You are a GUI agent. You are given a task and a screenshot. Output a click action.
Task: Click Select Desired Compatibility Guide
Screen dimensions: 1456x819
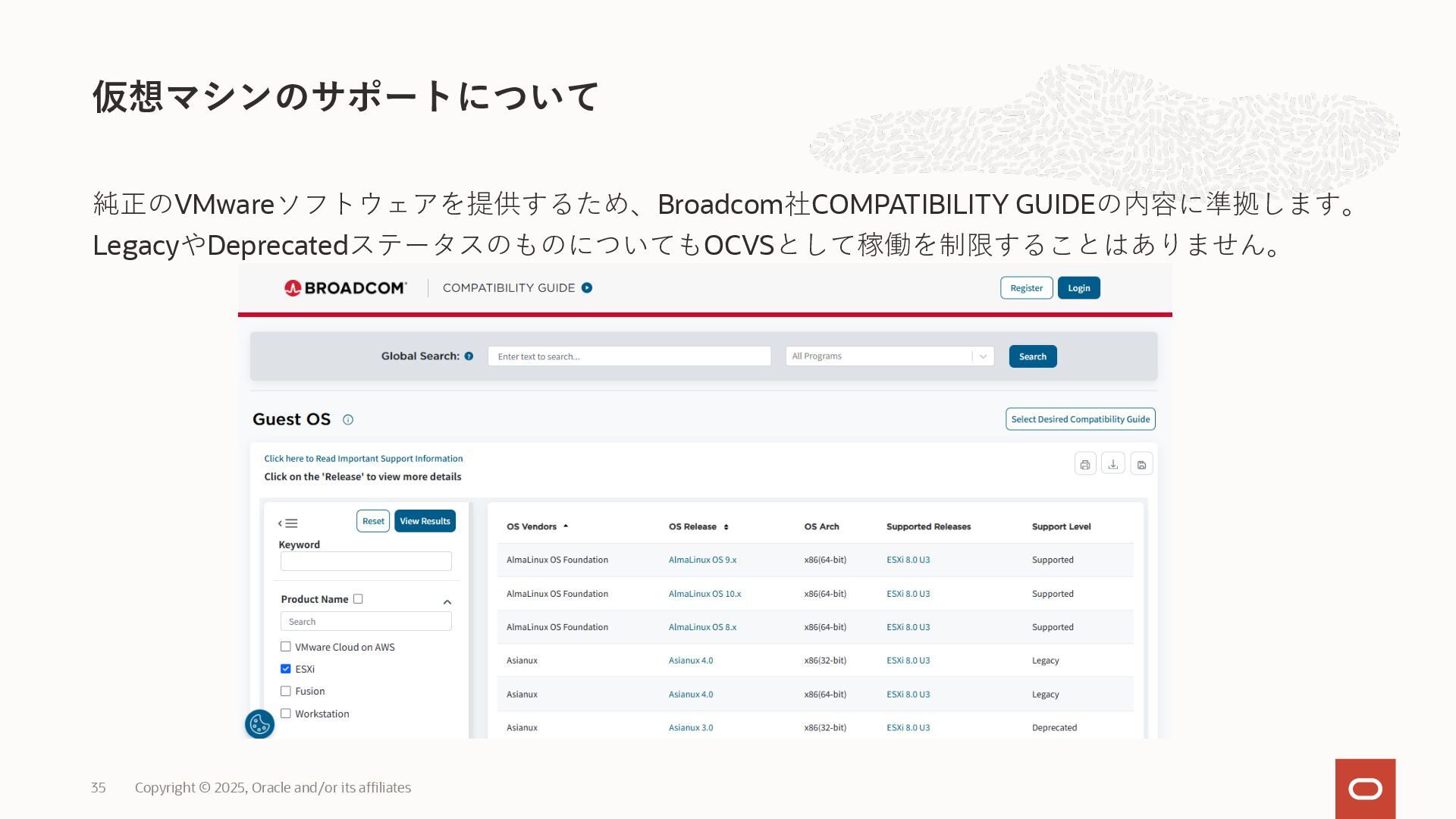click(x=1081, y=419)
